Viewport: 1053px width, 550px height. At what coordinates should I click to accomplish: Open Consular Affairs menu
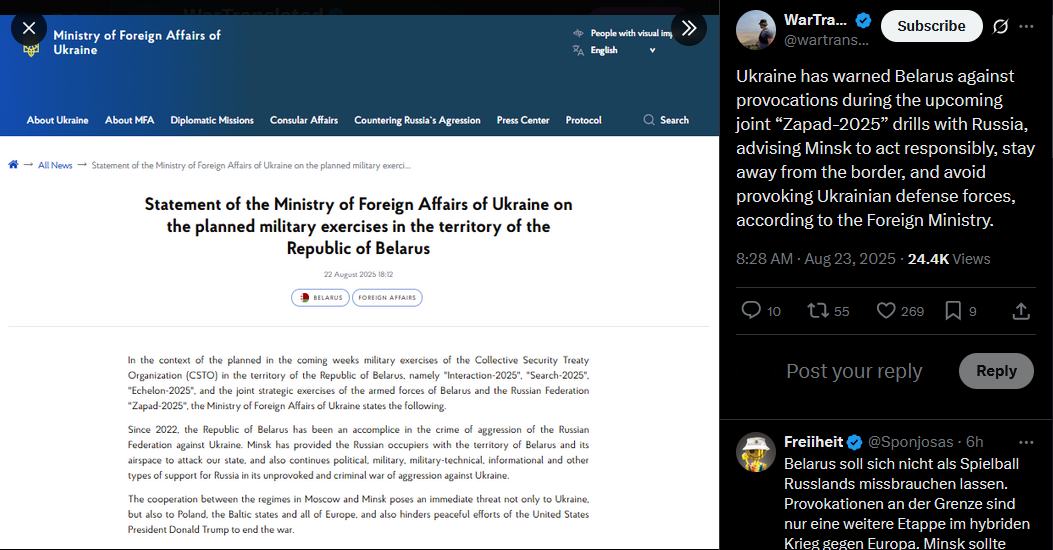[x=304, y=120]
